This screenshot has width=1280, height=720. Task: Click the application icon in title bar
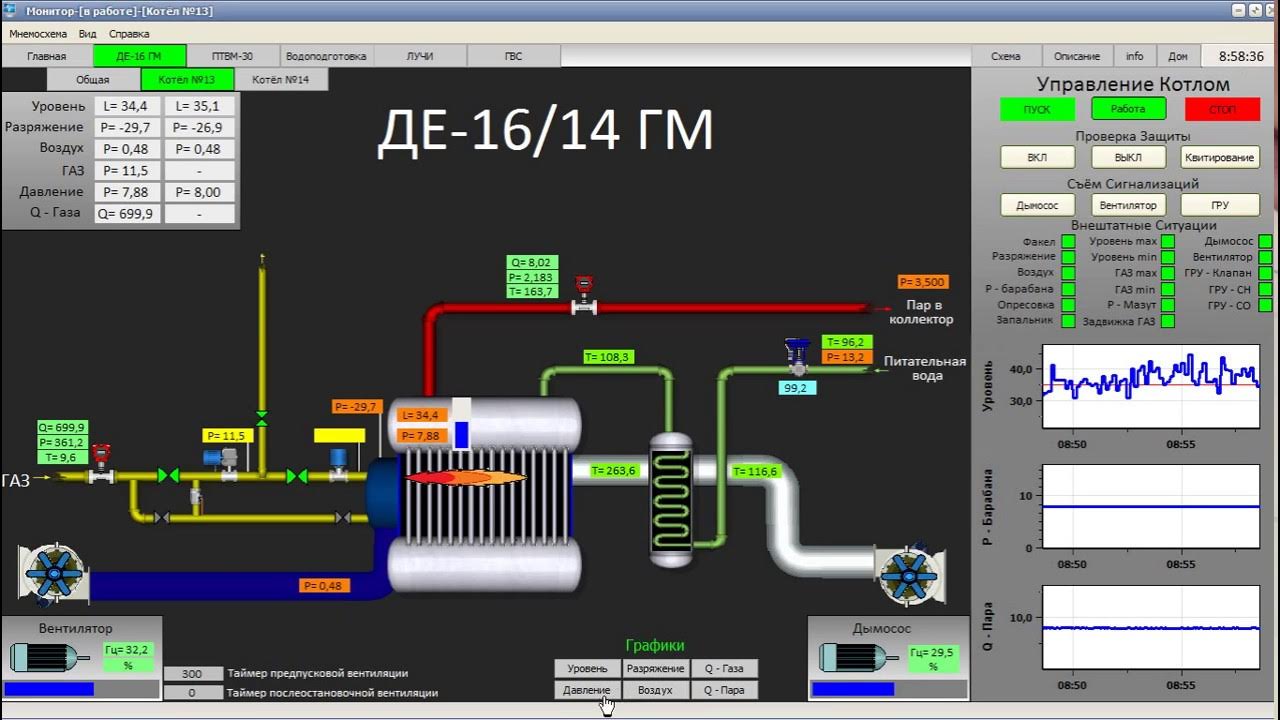coord(11,10)
